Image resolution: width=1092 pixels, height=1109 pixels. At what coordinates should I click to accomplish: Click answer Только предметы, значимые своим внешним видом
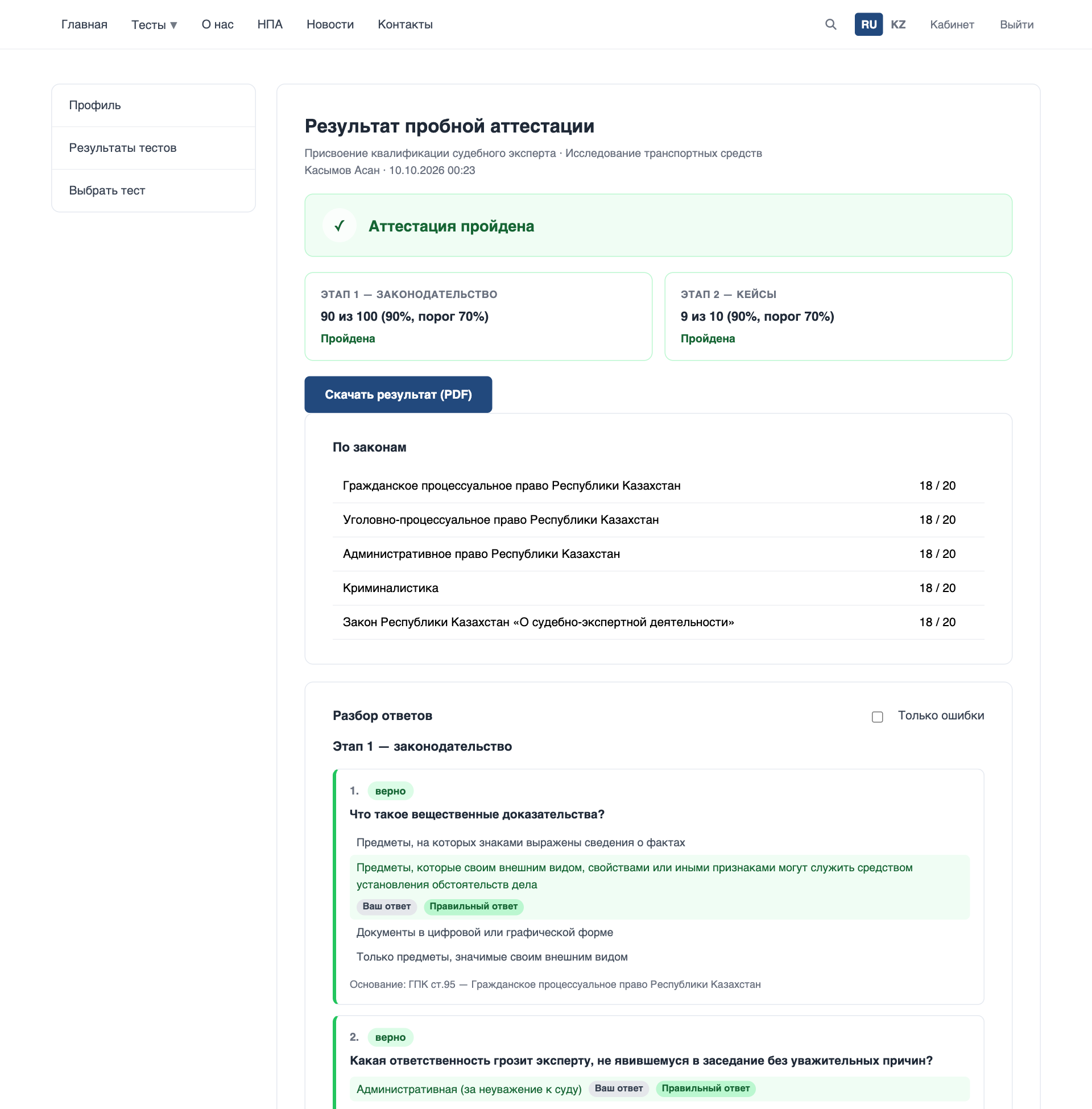(x=492, y=957)
